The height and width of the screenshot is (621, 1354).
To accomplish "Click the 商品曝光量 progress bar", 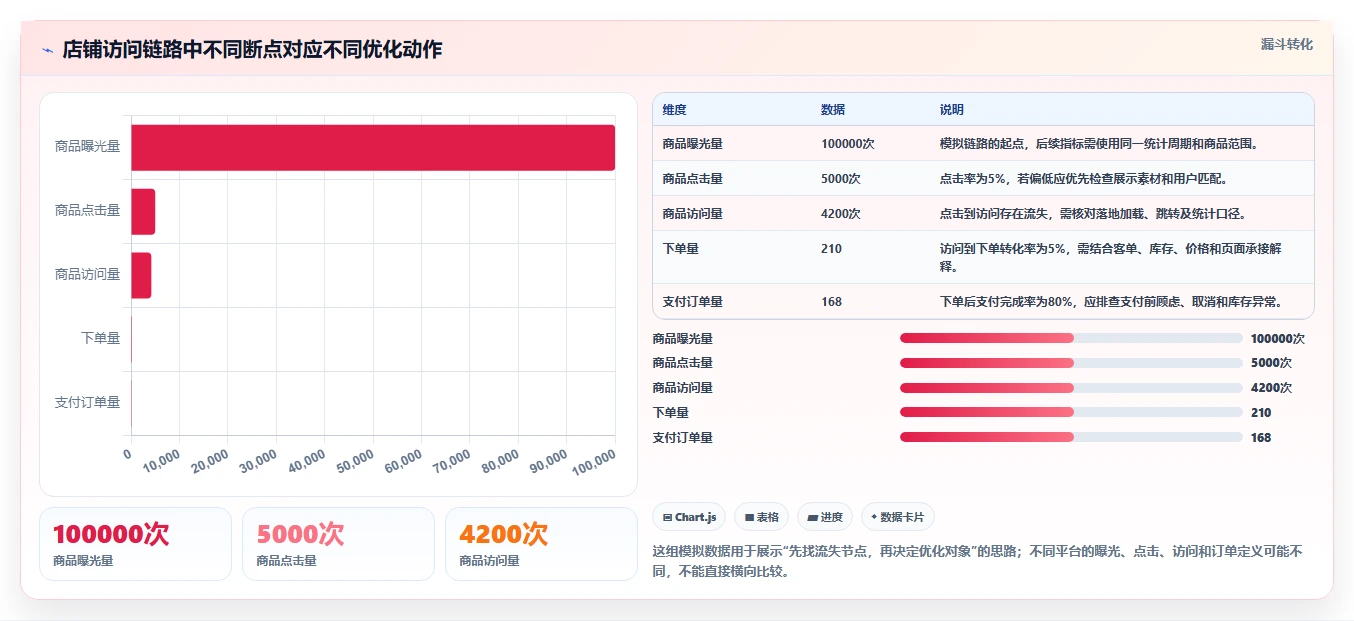I will [1071, 338].
